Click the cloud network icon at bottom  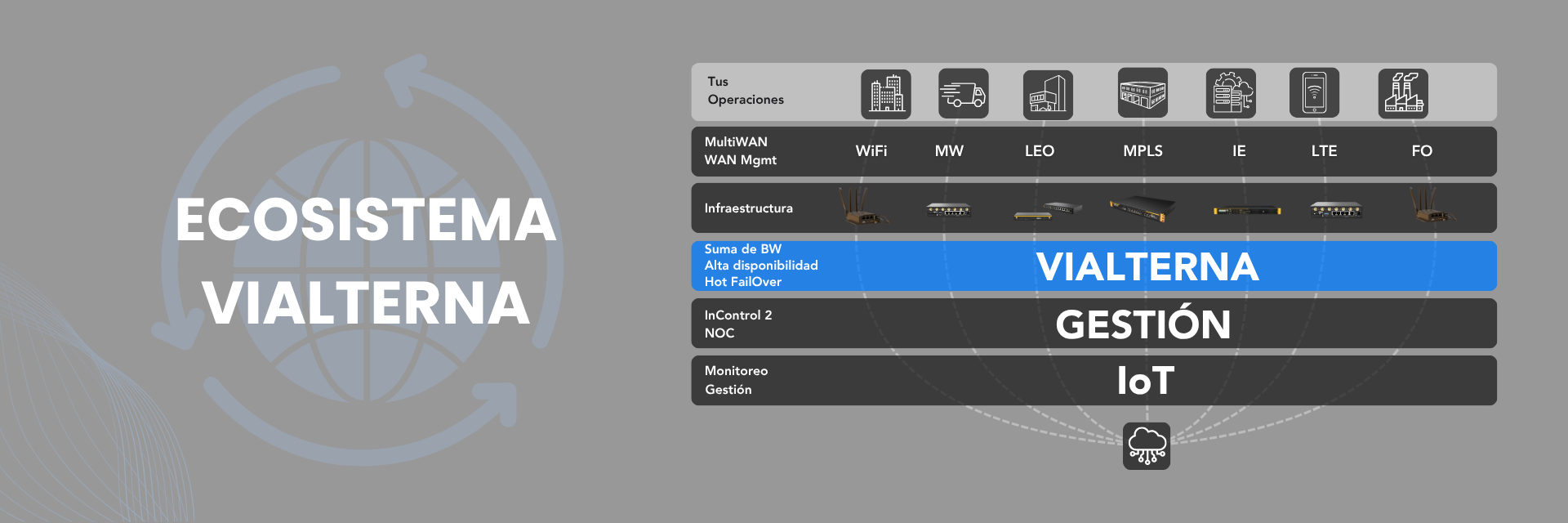pyautogui.click(x=1147, y=446)
